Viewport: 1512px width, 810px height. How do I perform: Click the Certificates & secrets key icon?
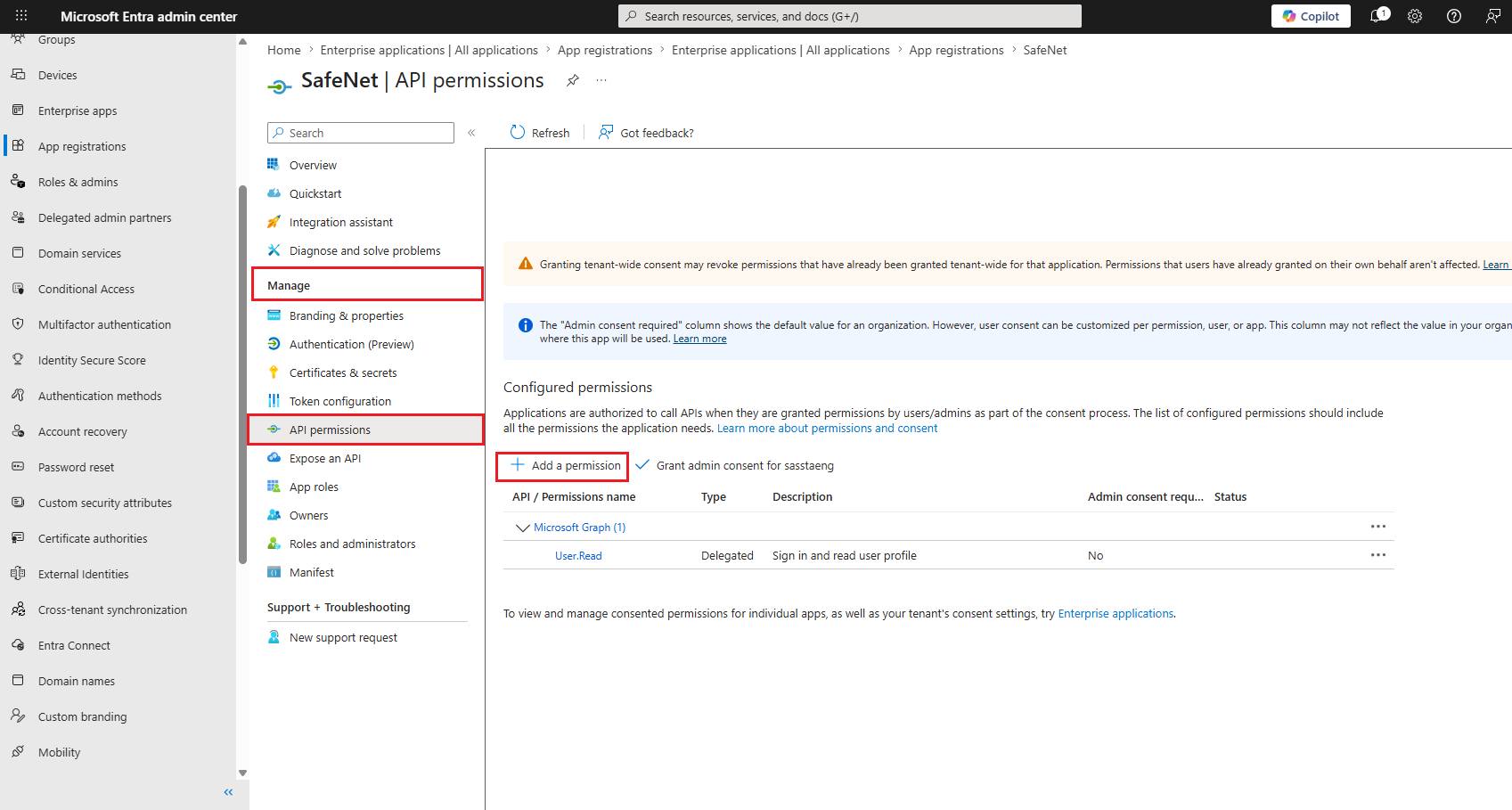(x=274, y=372)
